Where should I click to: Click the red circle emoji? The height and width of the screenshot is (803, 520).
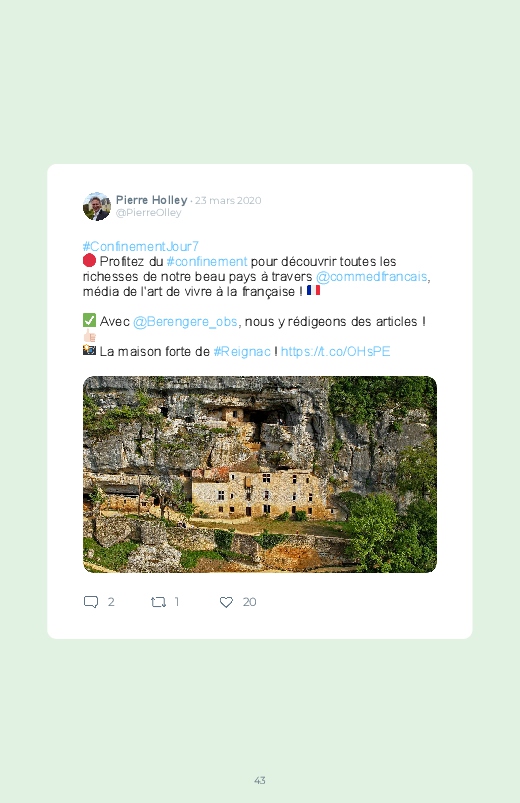[x=89, y=261]
